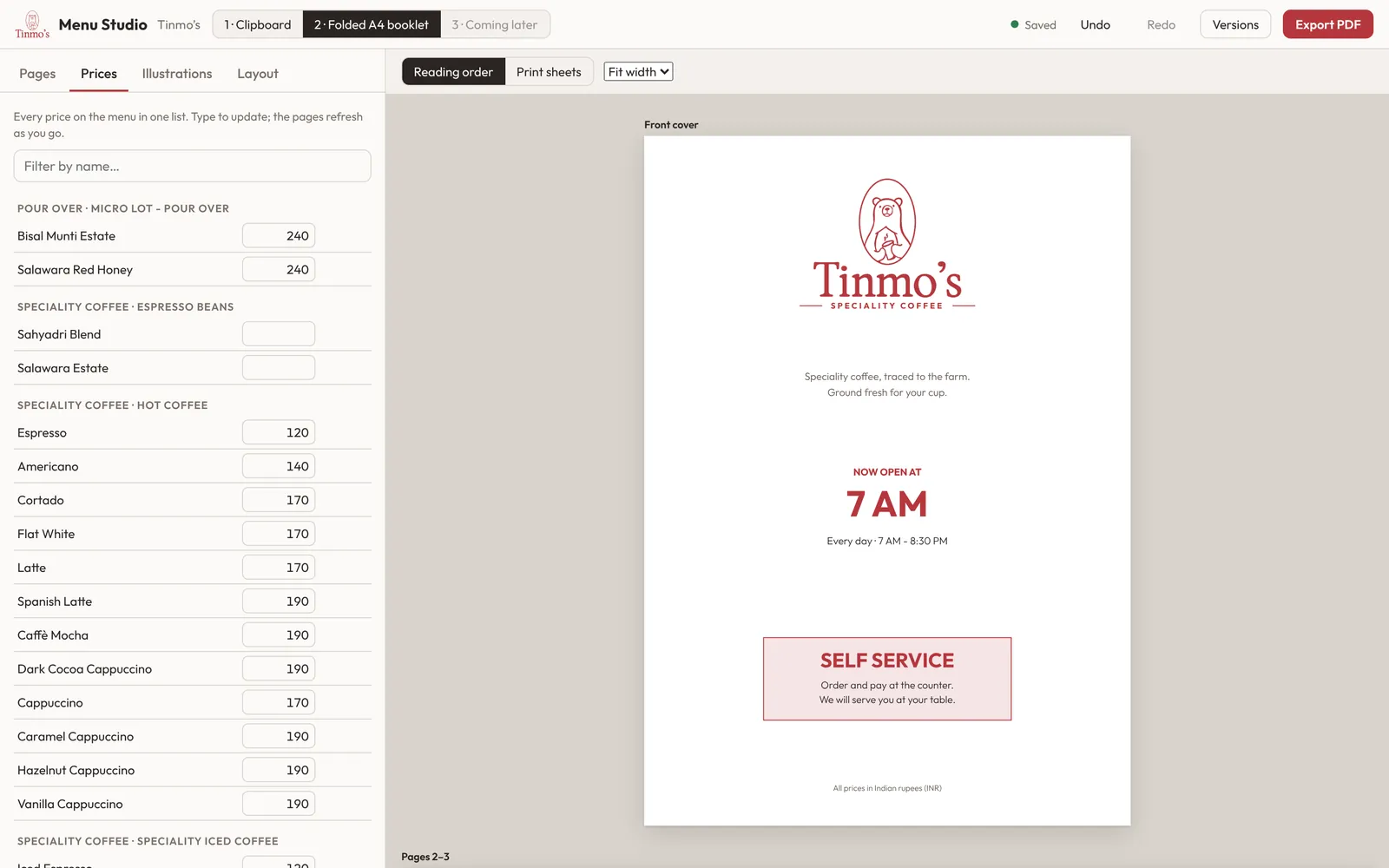The width and height of the screenshot is (1389, 868).
Task: Click the empty Salawara Estate price field
Action: [x=279, y=368]
